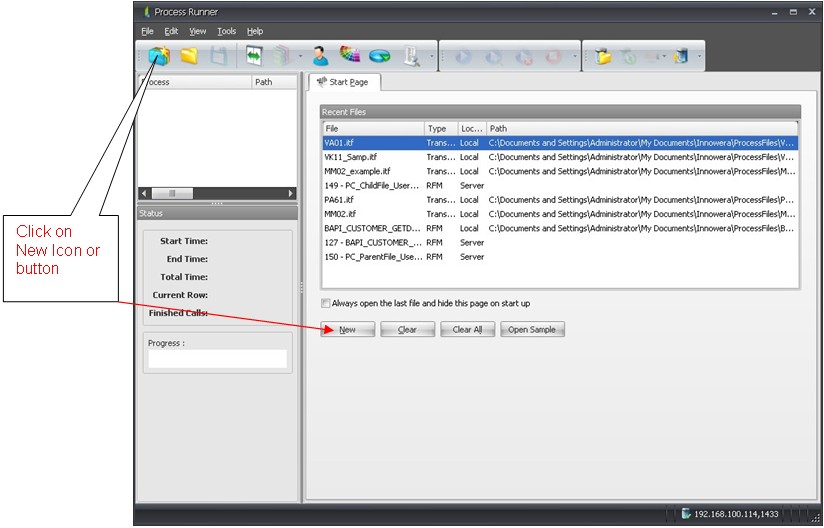Enable 'Always open the last file' checkbox

[x=325, y=303]
